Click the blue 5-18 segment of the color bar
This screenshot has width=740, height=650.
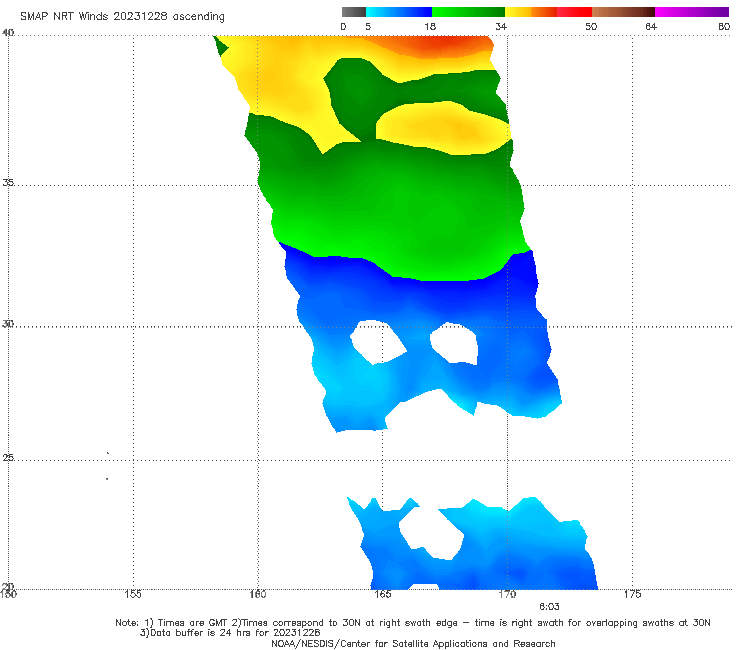[x=399, y=12]
